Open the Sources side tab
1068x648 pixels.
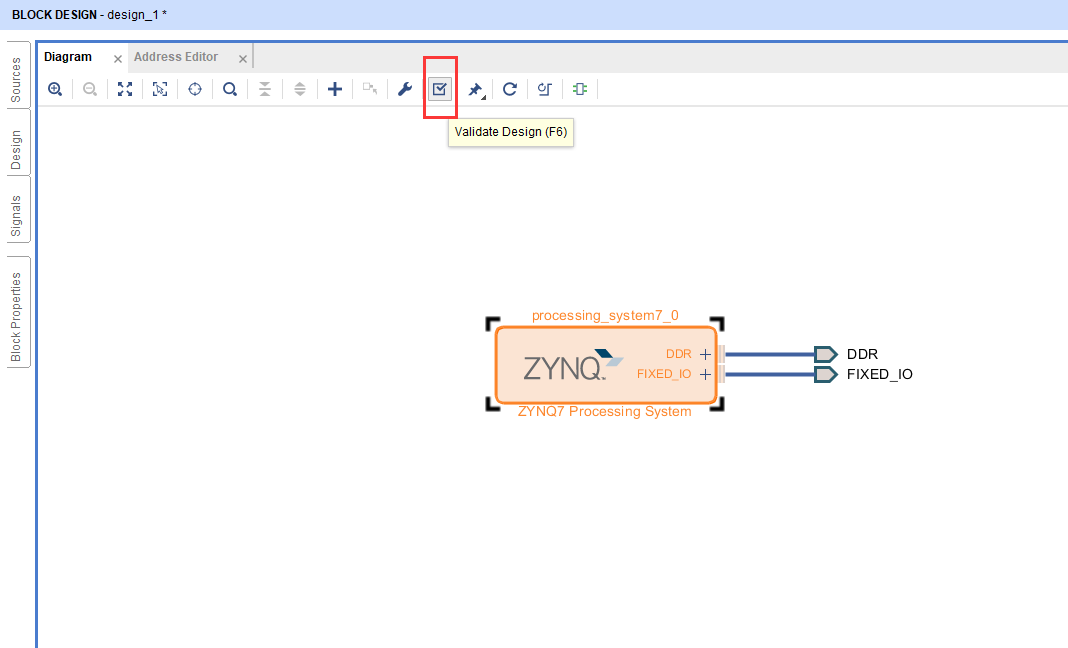[16, 77]
